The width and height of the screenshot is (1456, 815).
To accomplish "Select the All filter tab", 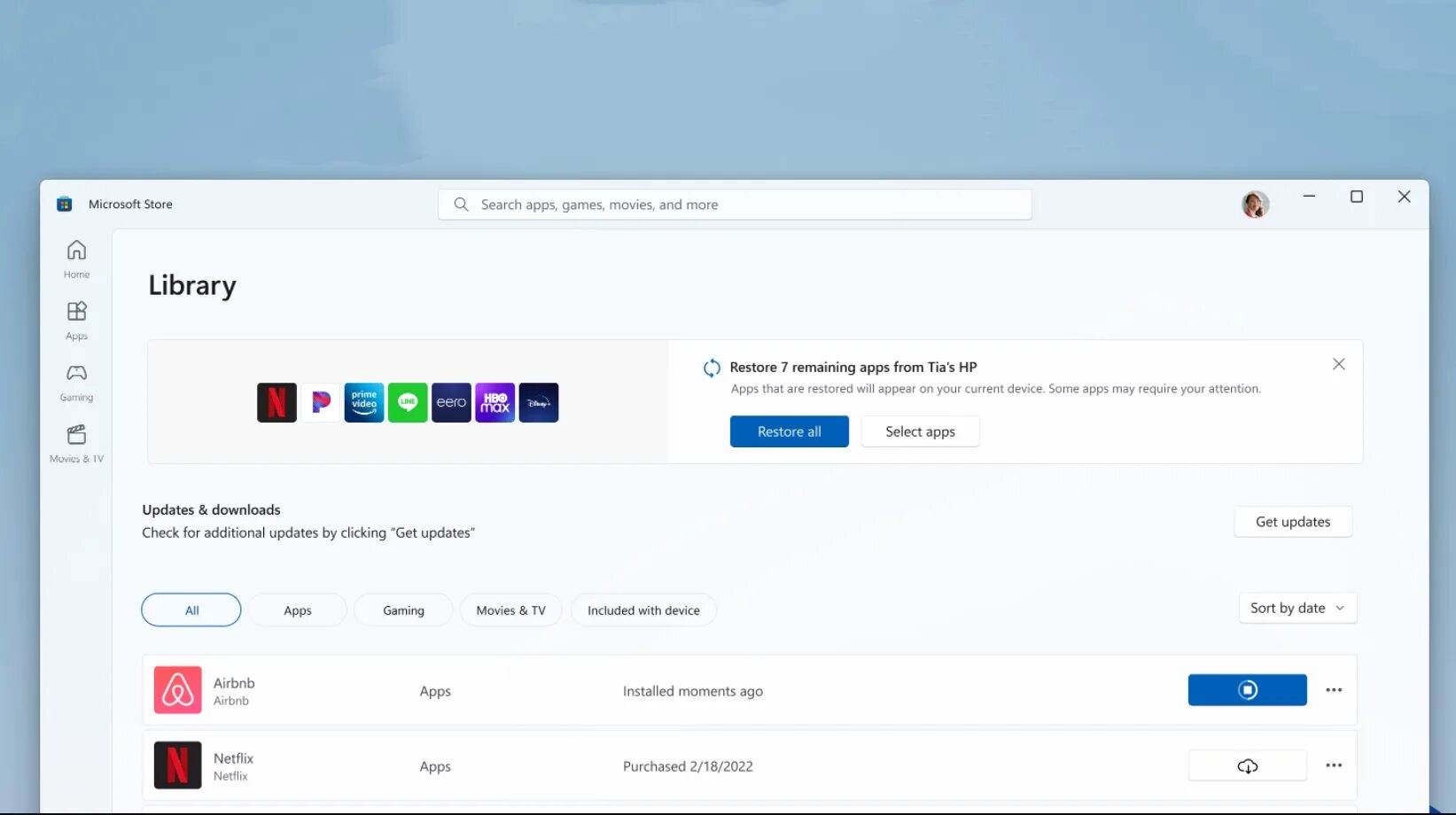I will pos(191,610).
